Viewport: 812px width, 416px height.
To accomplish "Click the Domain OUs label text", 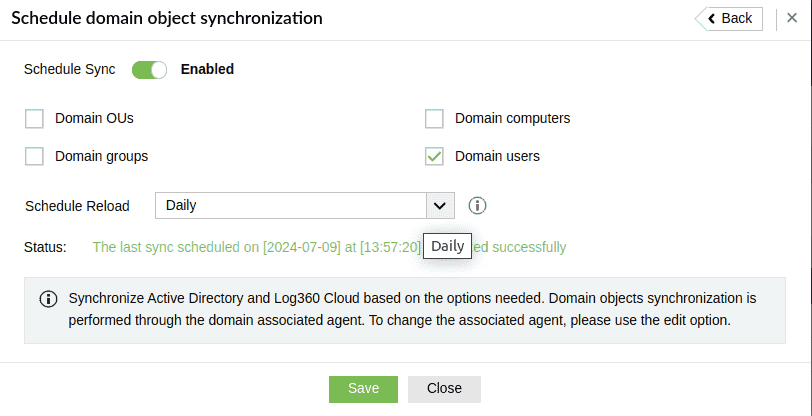I will tap(94, 118).
